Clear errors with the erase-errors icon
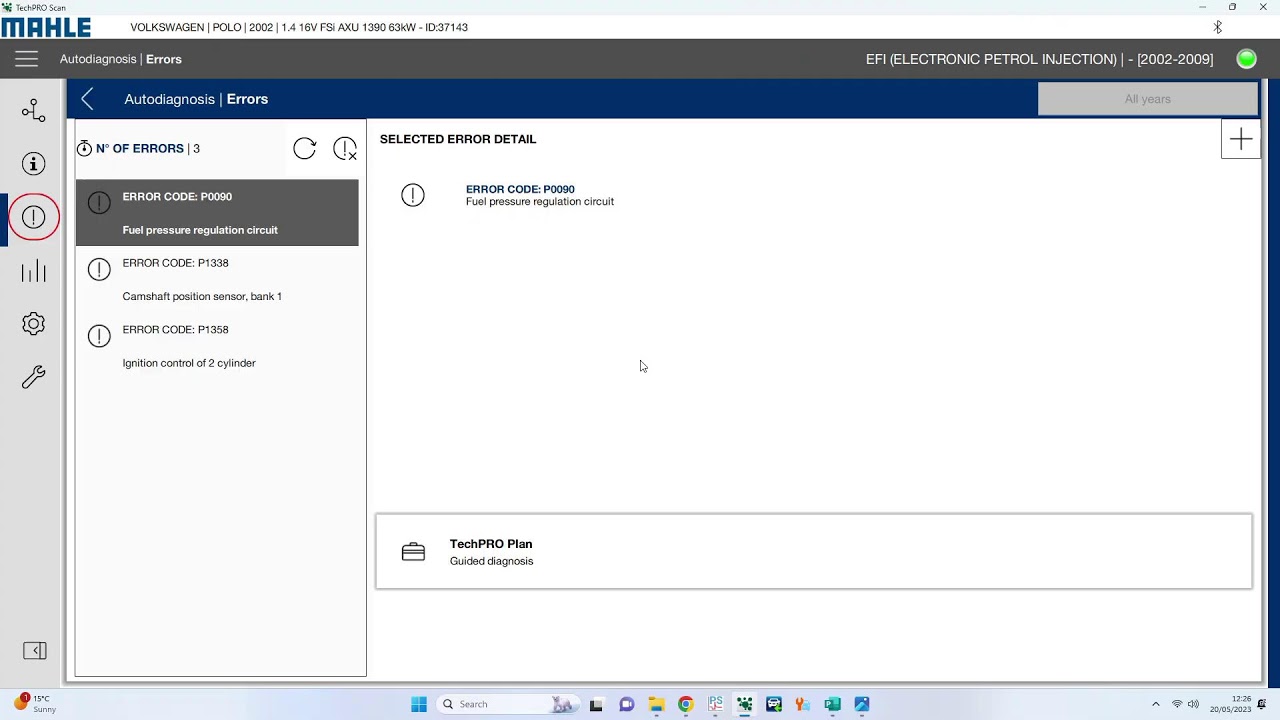Screen dimensions: 1280x720 click(345, 149)
